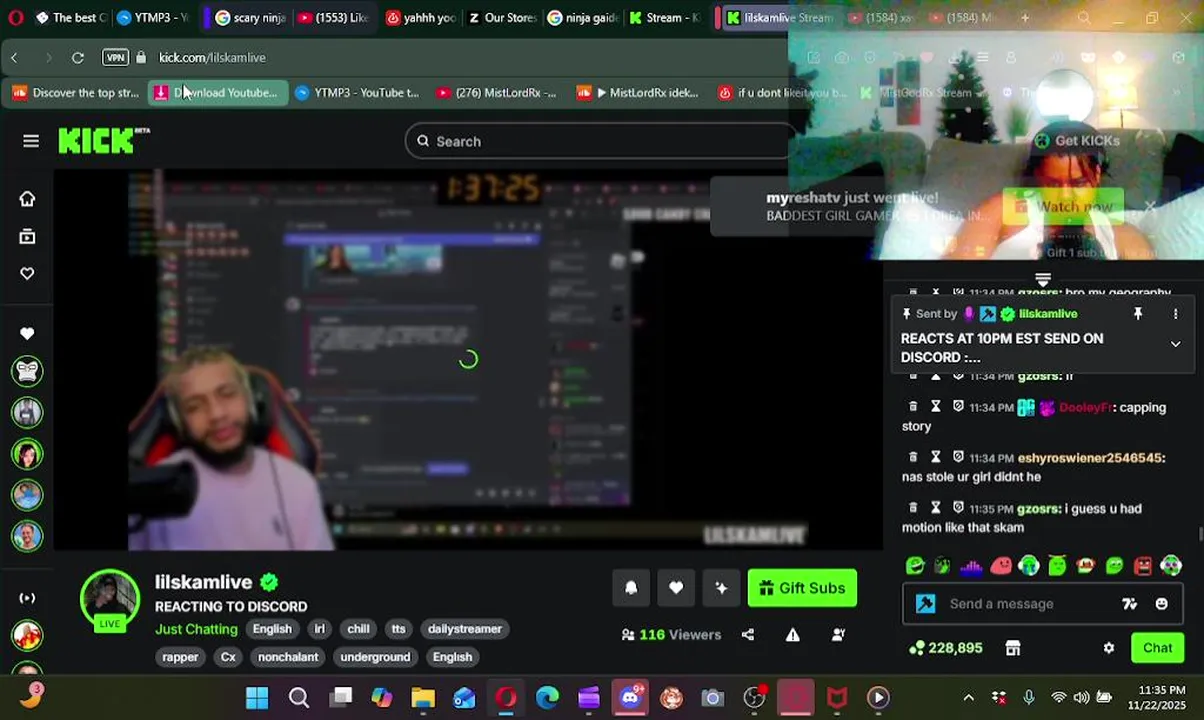
Task: Switch to the 'Our Stores' browser tab
Action: [x=502, y=18]
